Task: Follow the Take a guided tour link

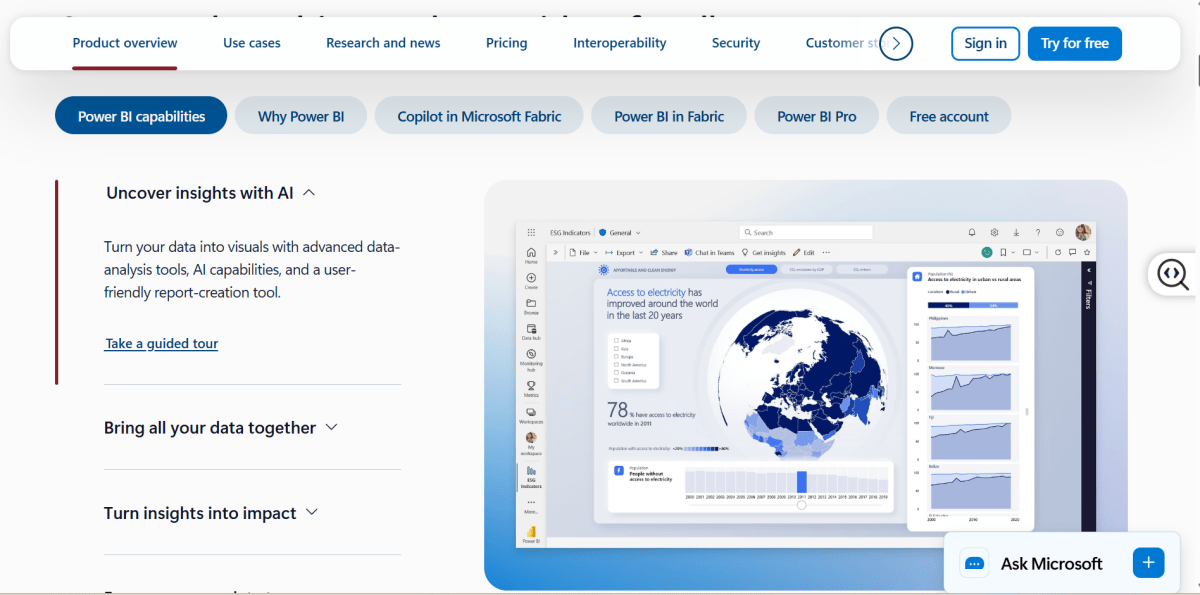Action: pos(161,343)
